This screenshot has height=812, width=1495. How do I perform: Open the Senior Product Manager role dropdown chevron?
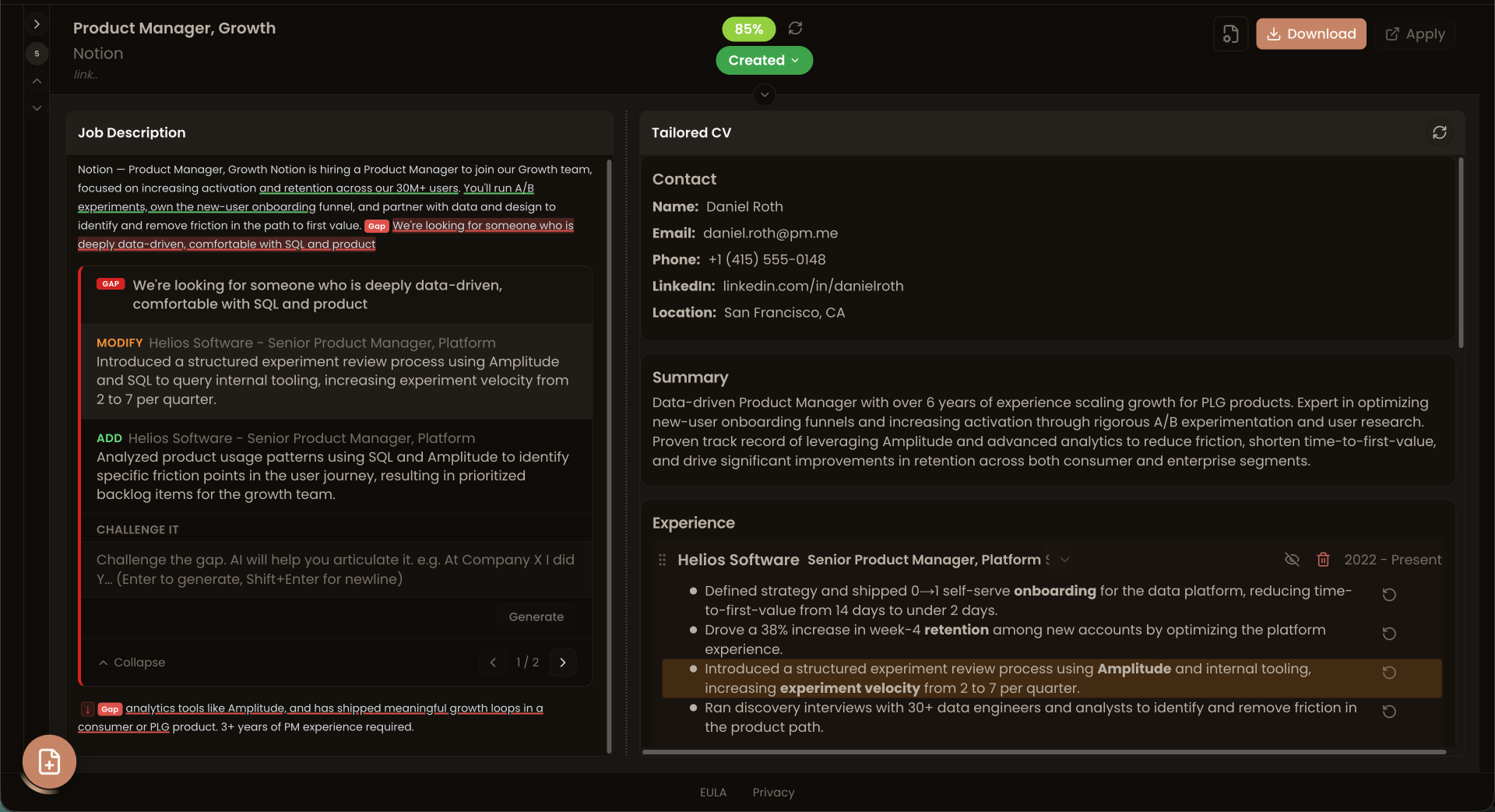[x=1064, y=560]
